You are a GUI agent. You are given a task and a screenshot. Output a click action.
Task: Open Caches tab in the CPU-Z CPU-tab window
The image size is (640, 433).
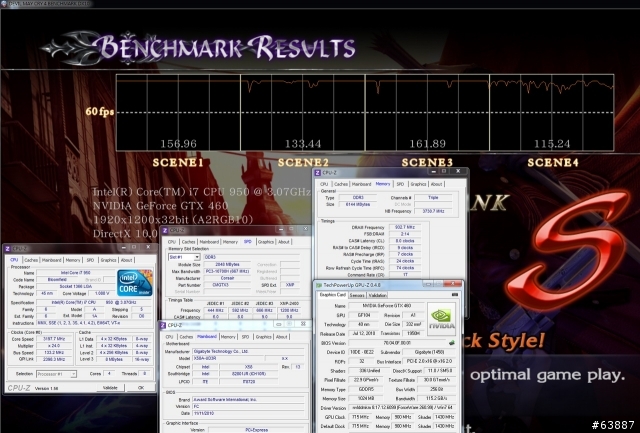pos(31,260)
